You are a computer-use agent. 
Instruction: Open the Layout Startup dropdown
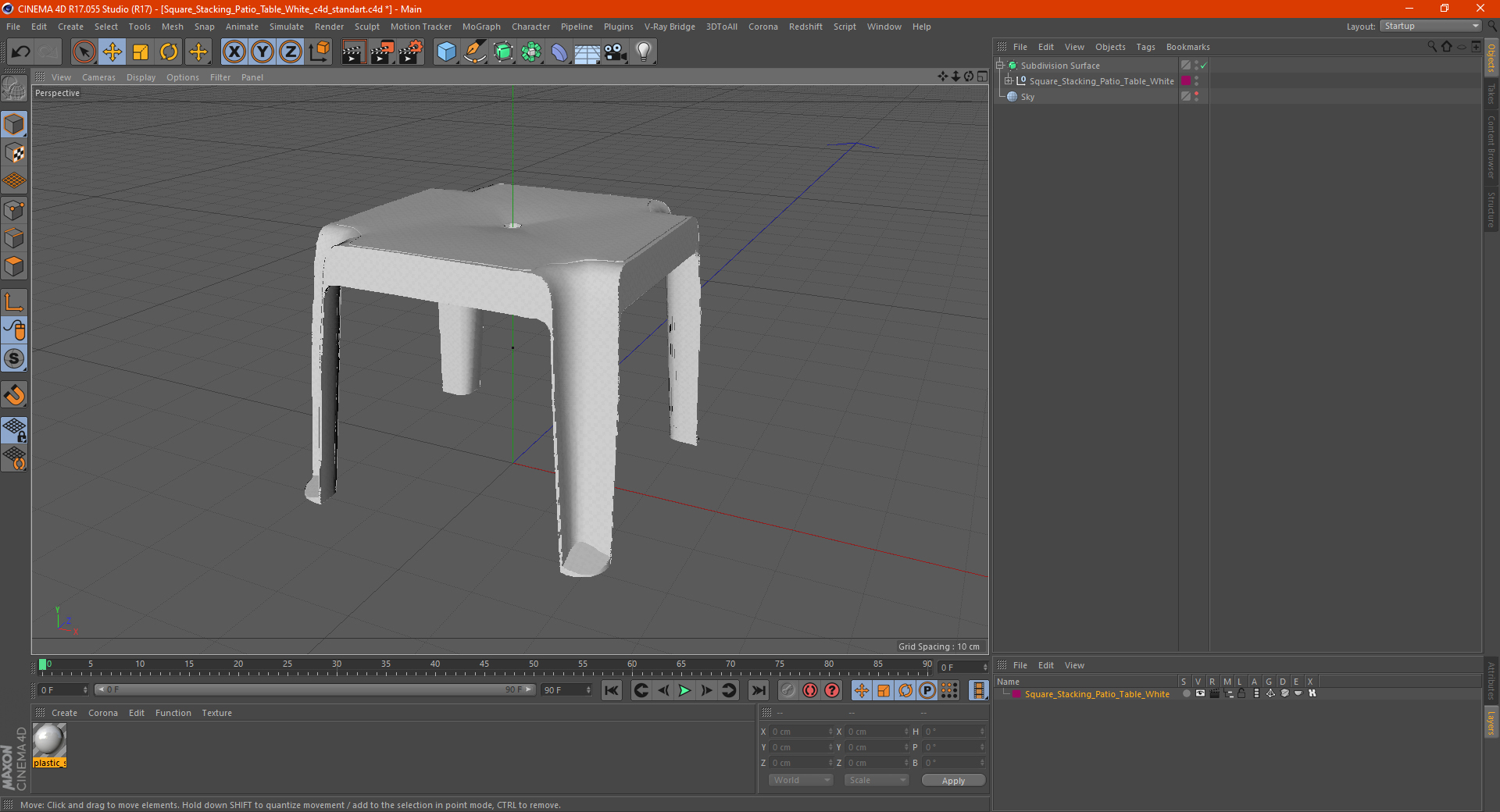[1431, 26]
